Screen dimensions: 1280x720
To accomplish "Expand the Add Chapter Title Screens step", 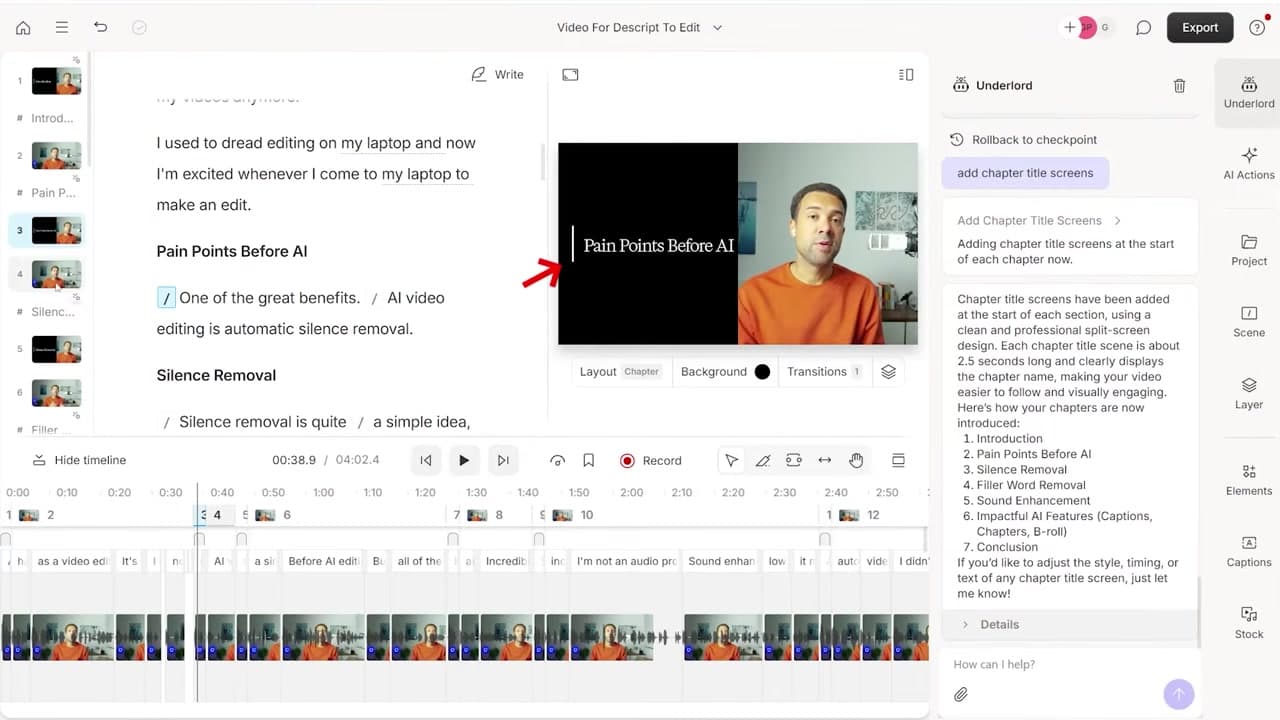I will click(x=1039, y=221).
